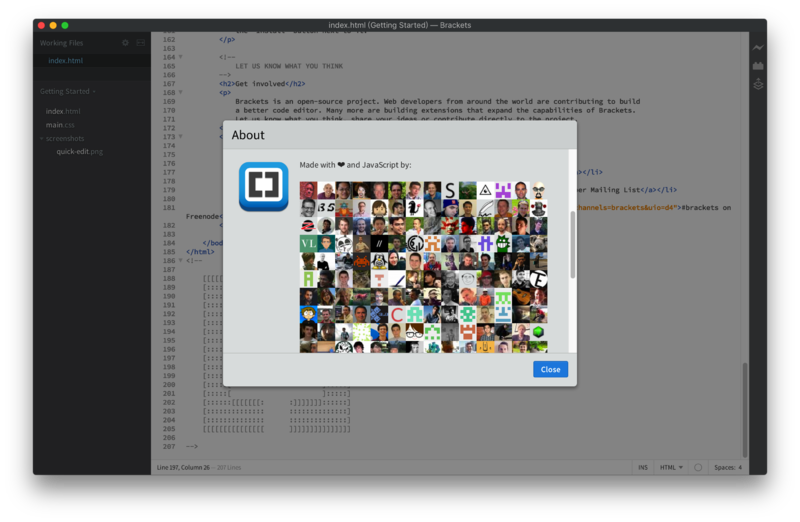800x522 pixels.
Task: Open HTML language mode dropdown
Action: coord(671,467)
